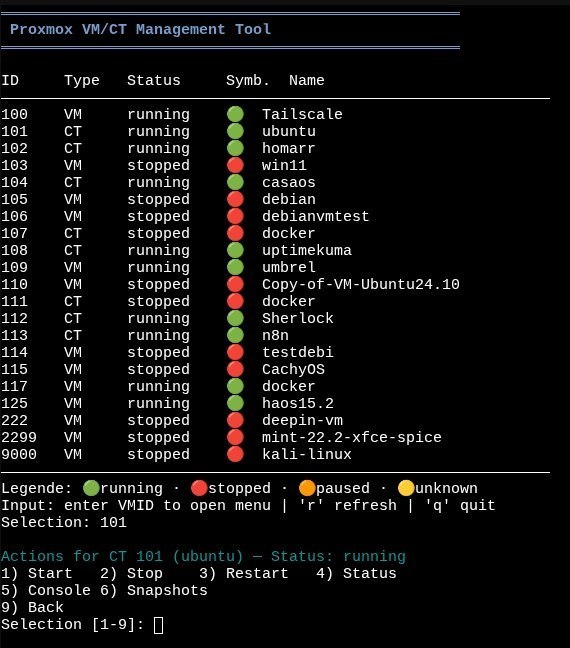Image resolution: width=570 pixels, height=648 pixels.
Task: Select the name uptimekuma
Action: 307,250
